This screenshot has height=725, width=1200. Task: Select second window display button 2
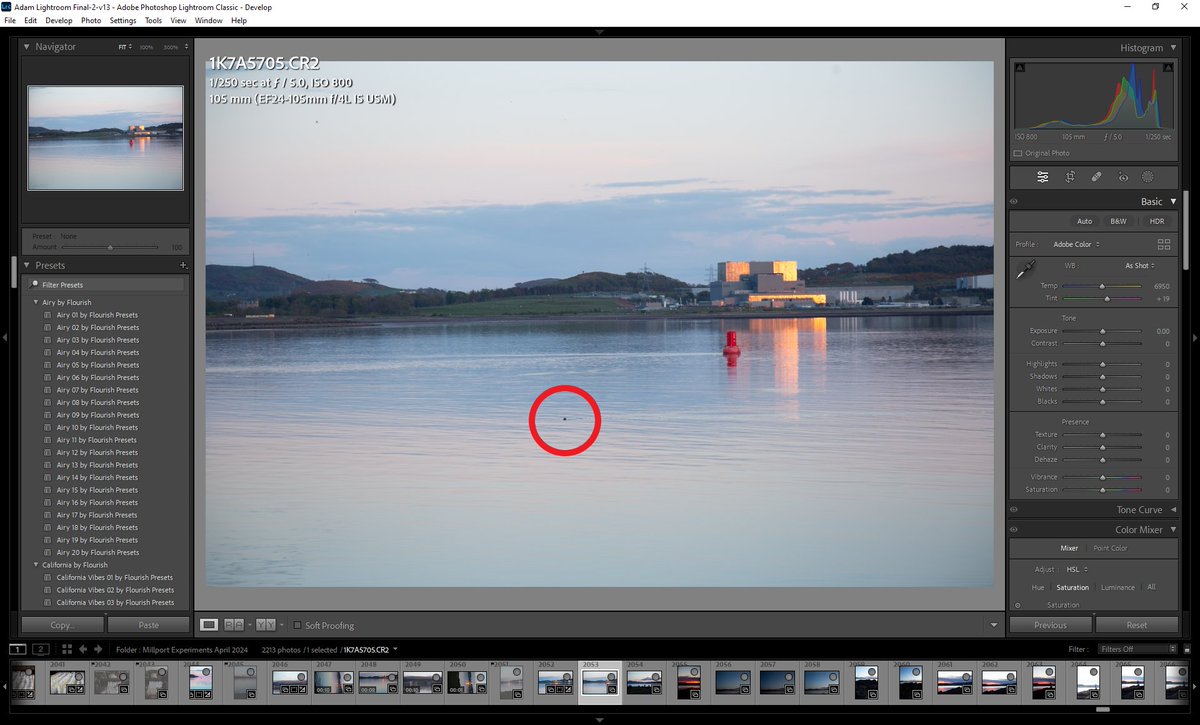[40, 650]
